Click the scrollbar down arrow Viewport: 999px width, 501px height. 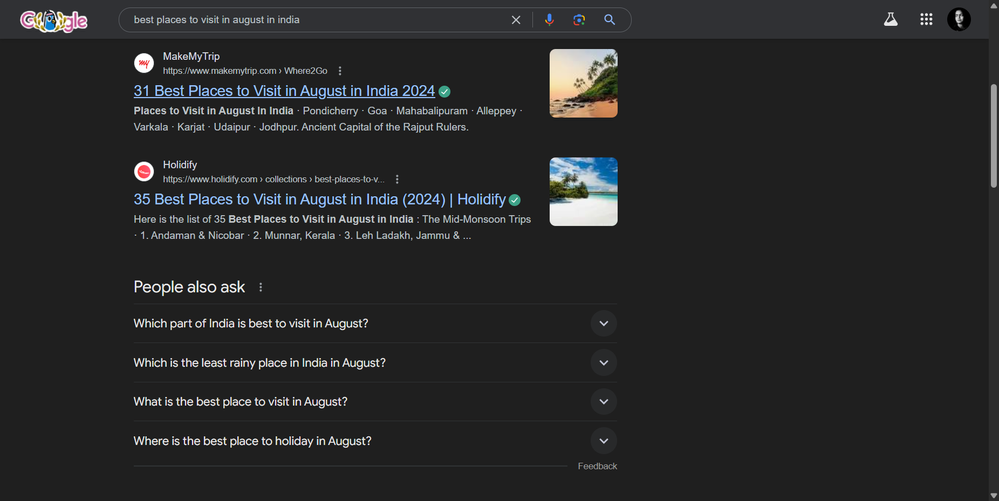point(993,495)
